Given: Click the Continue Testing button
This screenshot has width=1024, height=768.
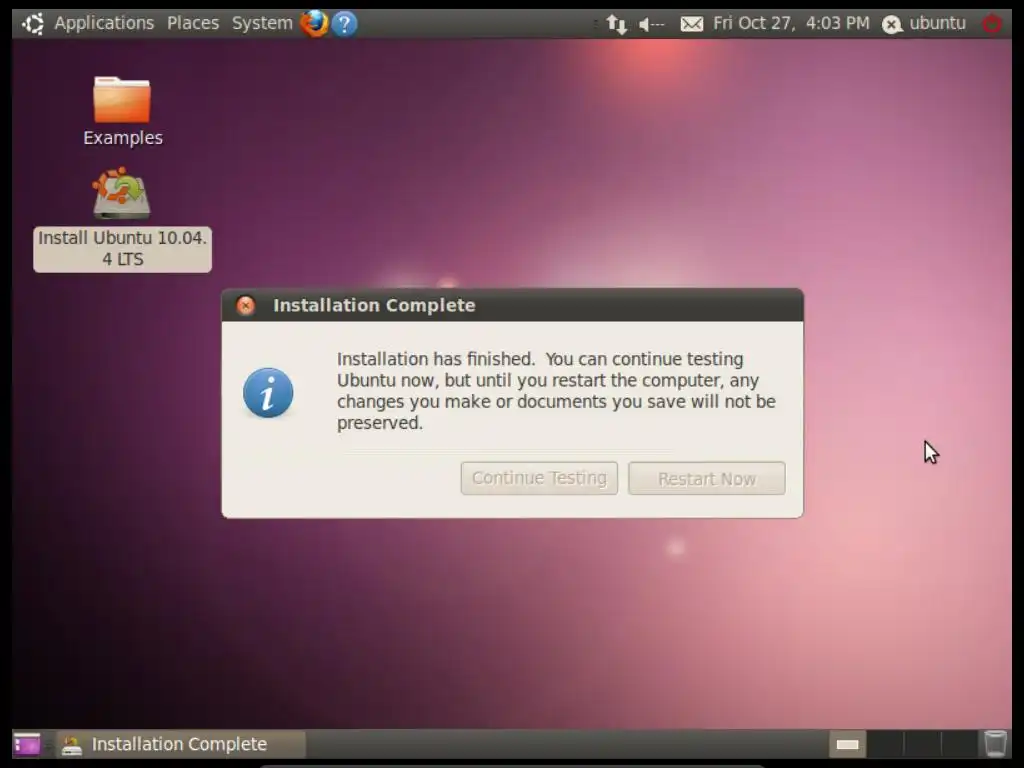Looking at the screenshot, I should 539,478.
